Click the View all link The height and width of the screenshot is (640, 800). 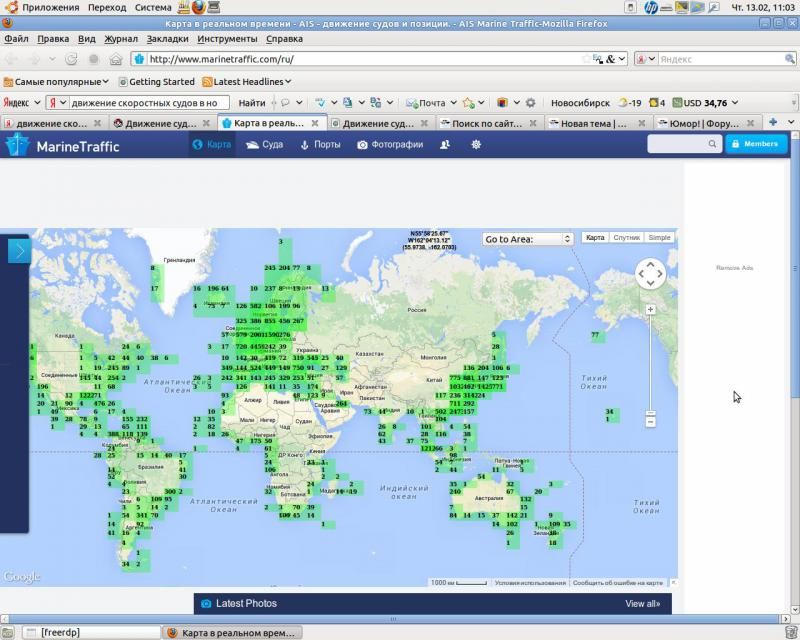[x=642, y=604]
